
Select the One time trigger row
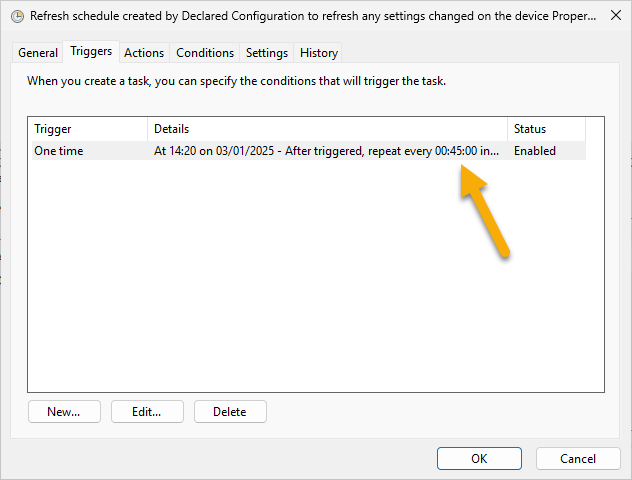point(59,151)
